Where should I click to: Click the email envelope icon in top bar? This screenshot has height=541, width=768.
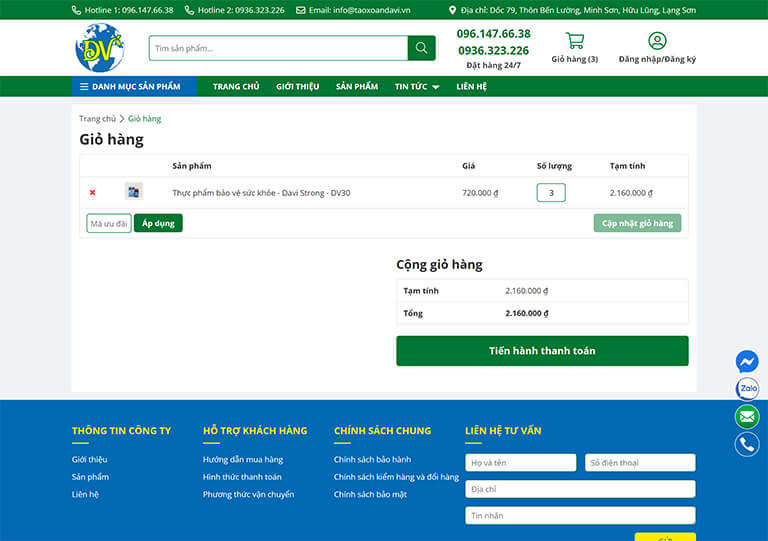(300, 10)
